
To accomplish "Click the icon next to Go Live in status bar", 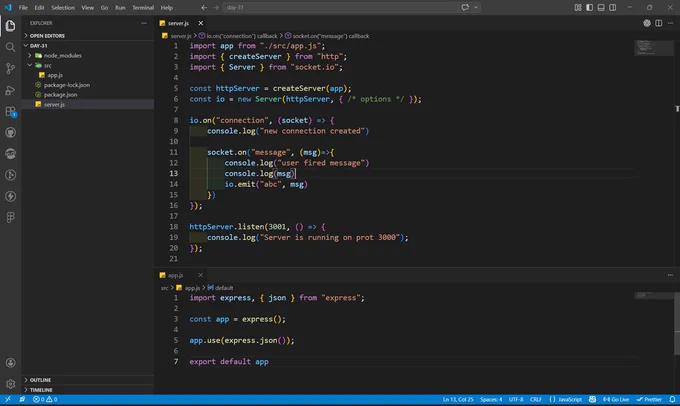I will click(592, 399).
